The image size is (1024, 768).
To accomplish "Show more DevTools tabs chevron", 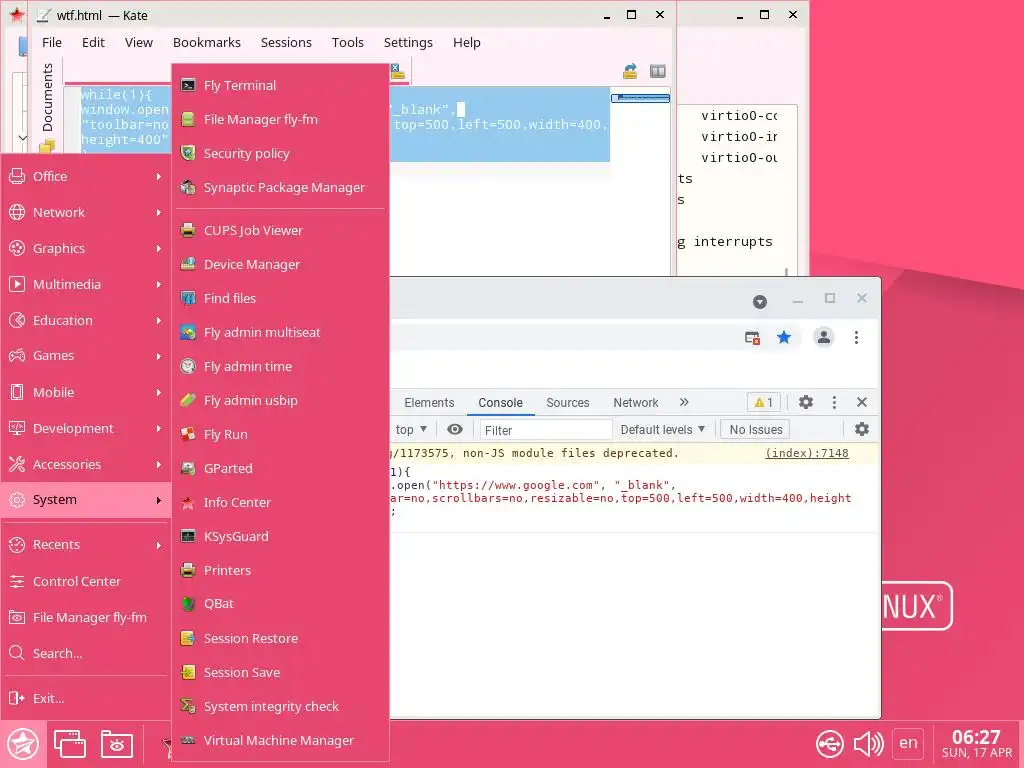I will pyautogui.click(x=684, y=402).
